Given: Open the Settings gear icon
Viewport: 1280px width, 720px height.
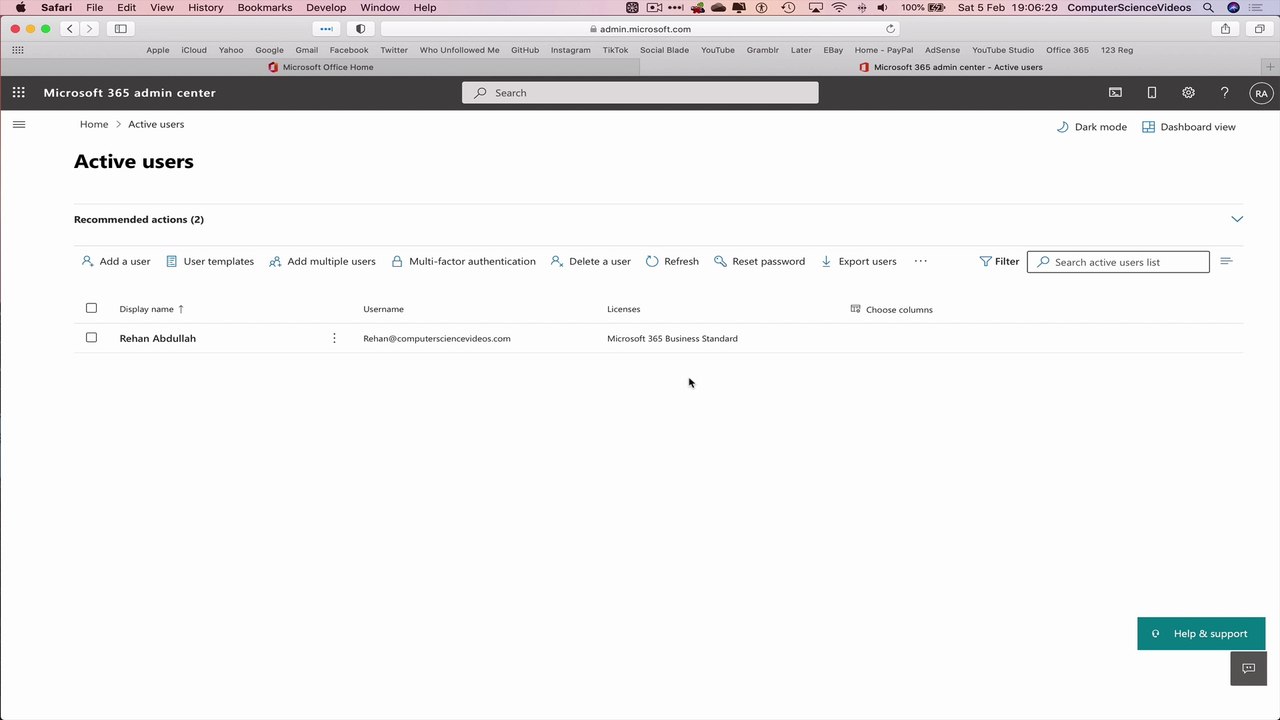Looking at the screenshot, I should tap(1188, 93).
